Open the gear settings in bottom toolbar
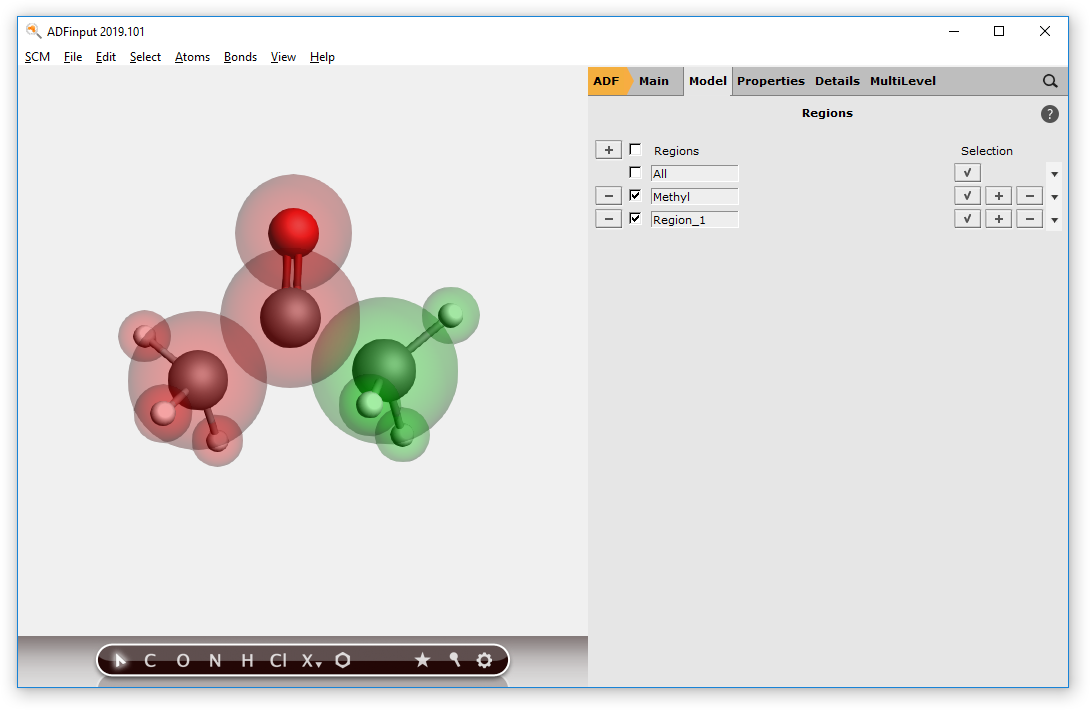The width and height of the screenshot is (1090, 710). pos(485,660)
